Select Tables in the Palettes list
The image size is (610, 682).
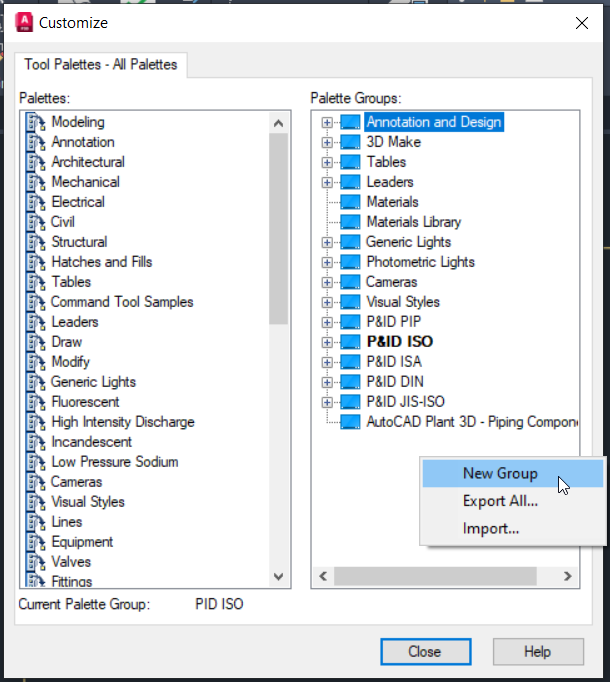[x=71, y=282]
